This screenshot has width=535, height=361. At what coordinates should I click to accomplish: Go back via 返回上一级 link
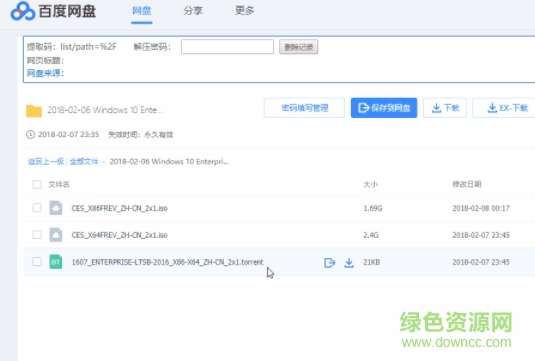(46, 161)
